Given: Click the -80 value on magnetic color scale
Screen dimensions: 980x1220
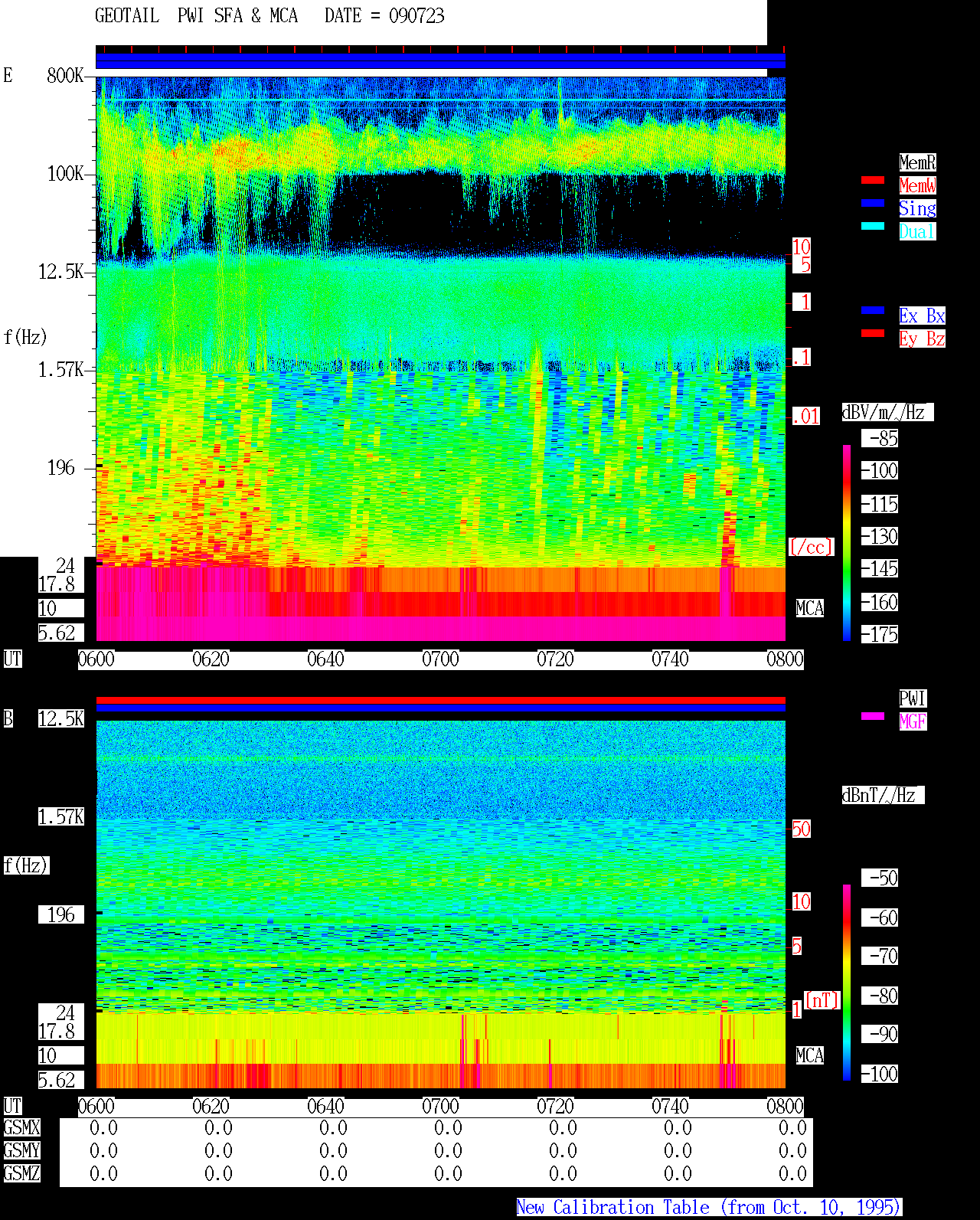Looking at the screenshot, I should [880, 996].
